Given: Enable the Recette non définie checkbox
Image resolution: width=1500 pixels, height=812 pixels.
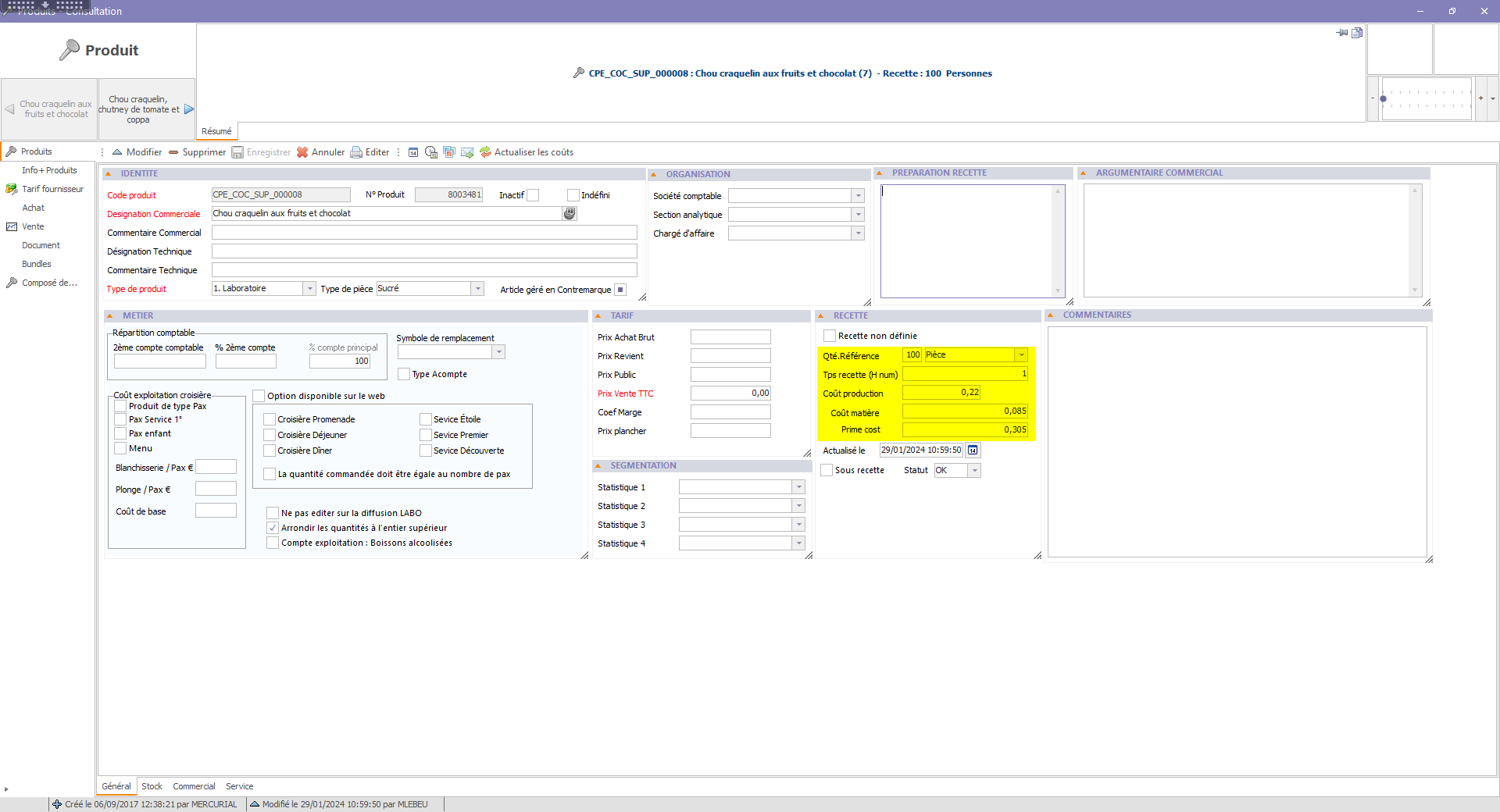Looking at the screenshot, I should tap(830, 336).
